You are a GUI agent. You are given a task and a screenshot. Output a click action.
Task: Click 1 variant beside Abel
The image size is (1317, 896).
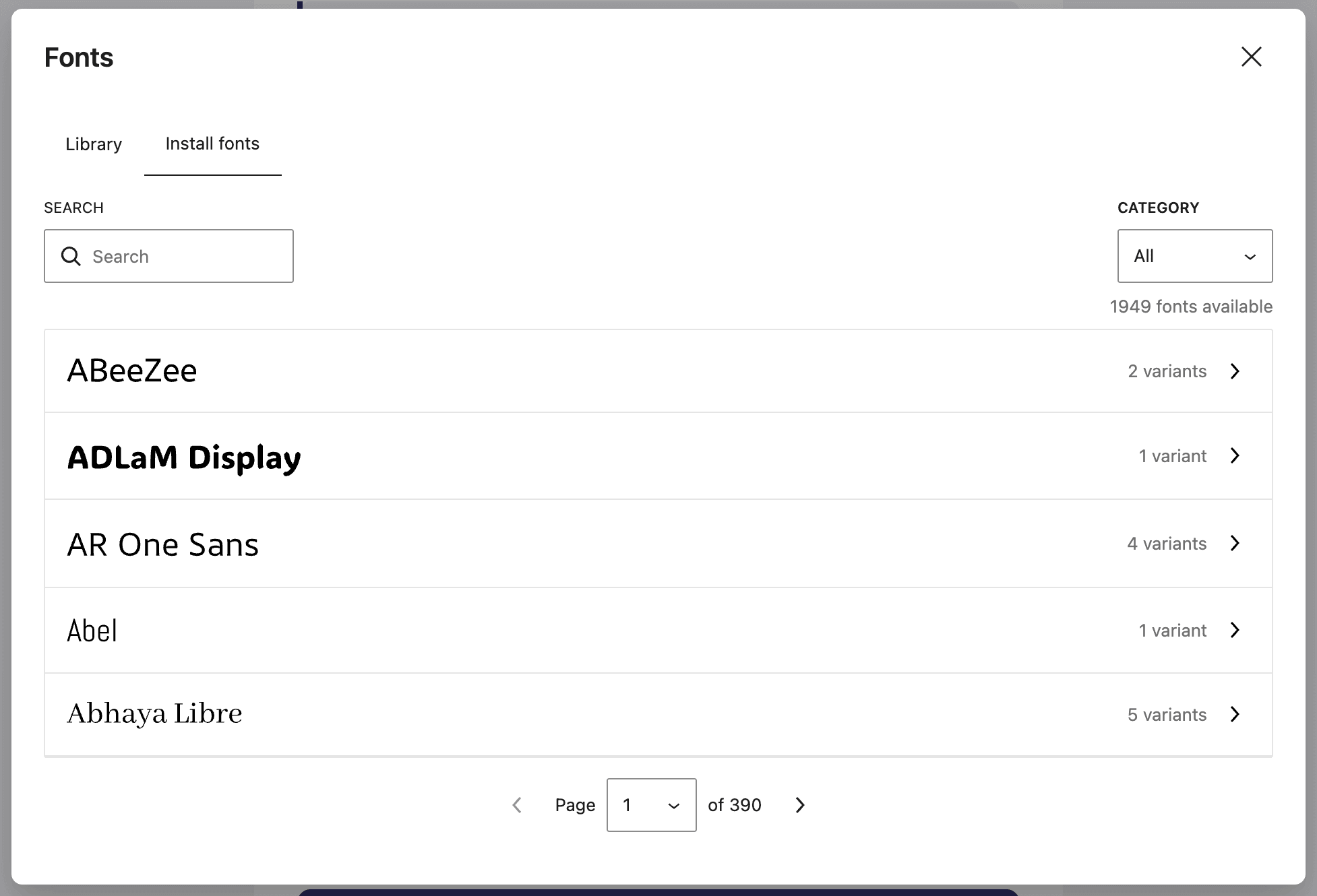(x=1172, y=631)
